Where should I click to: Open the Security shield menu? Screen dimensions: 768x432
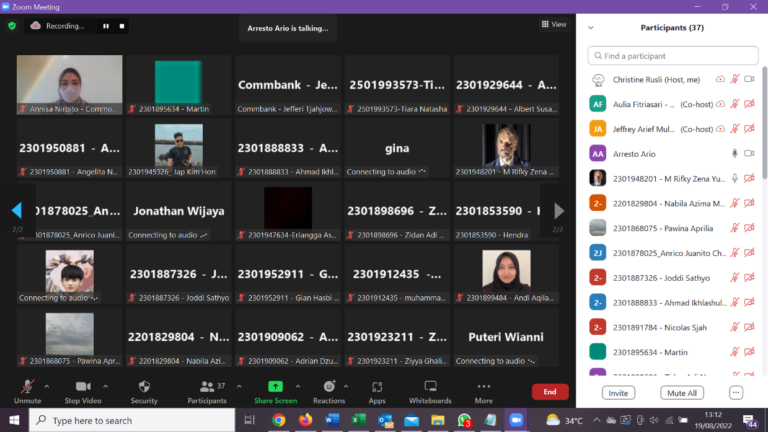click(x=144, y=392)
